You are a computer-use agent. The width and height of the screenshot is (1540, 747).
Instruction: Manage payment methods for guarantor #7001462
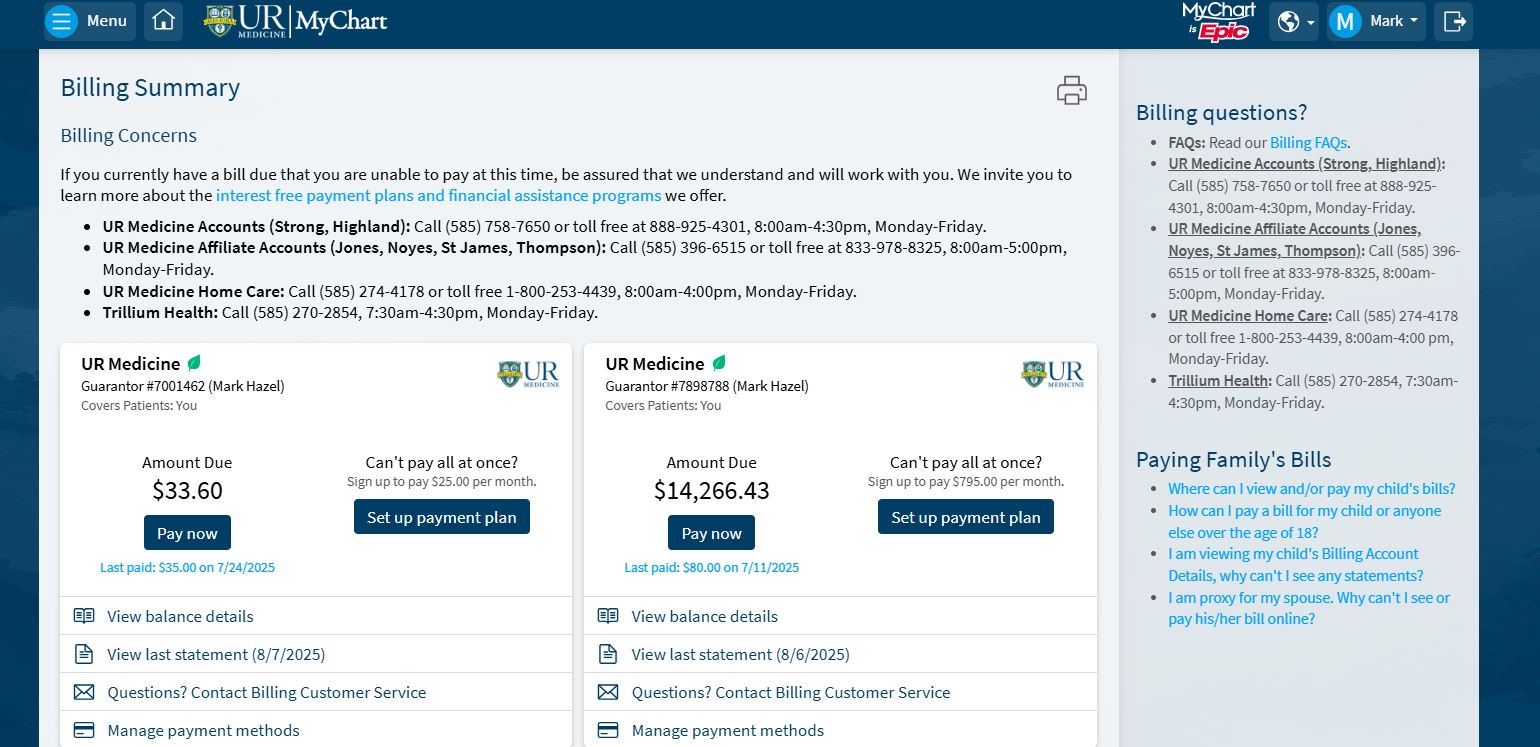(203, 730)
